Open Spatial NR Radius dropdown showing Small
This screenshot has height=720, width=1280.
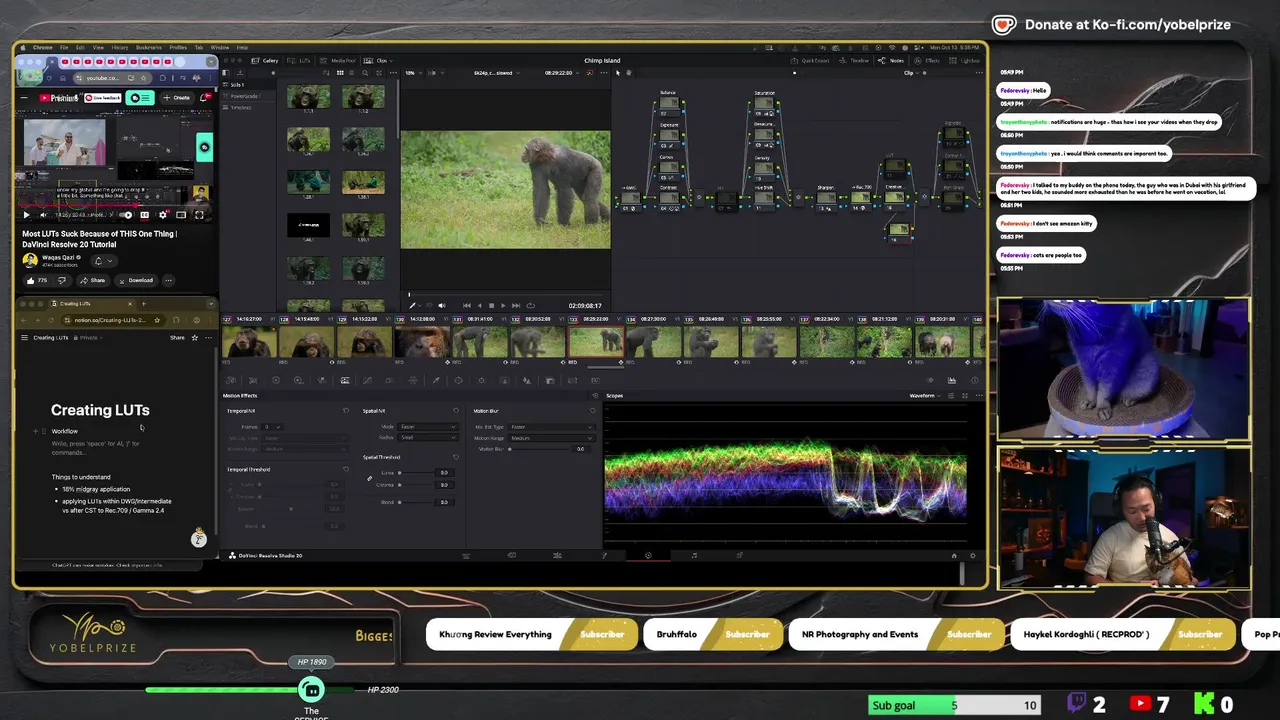click(428, 438)
